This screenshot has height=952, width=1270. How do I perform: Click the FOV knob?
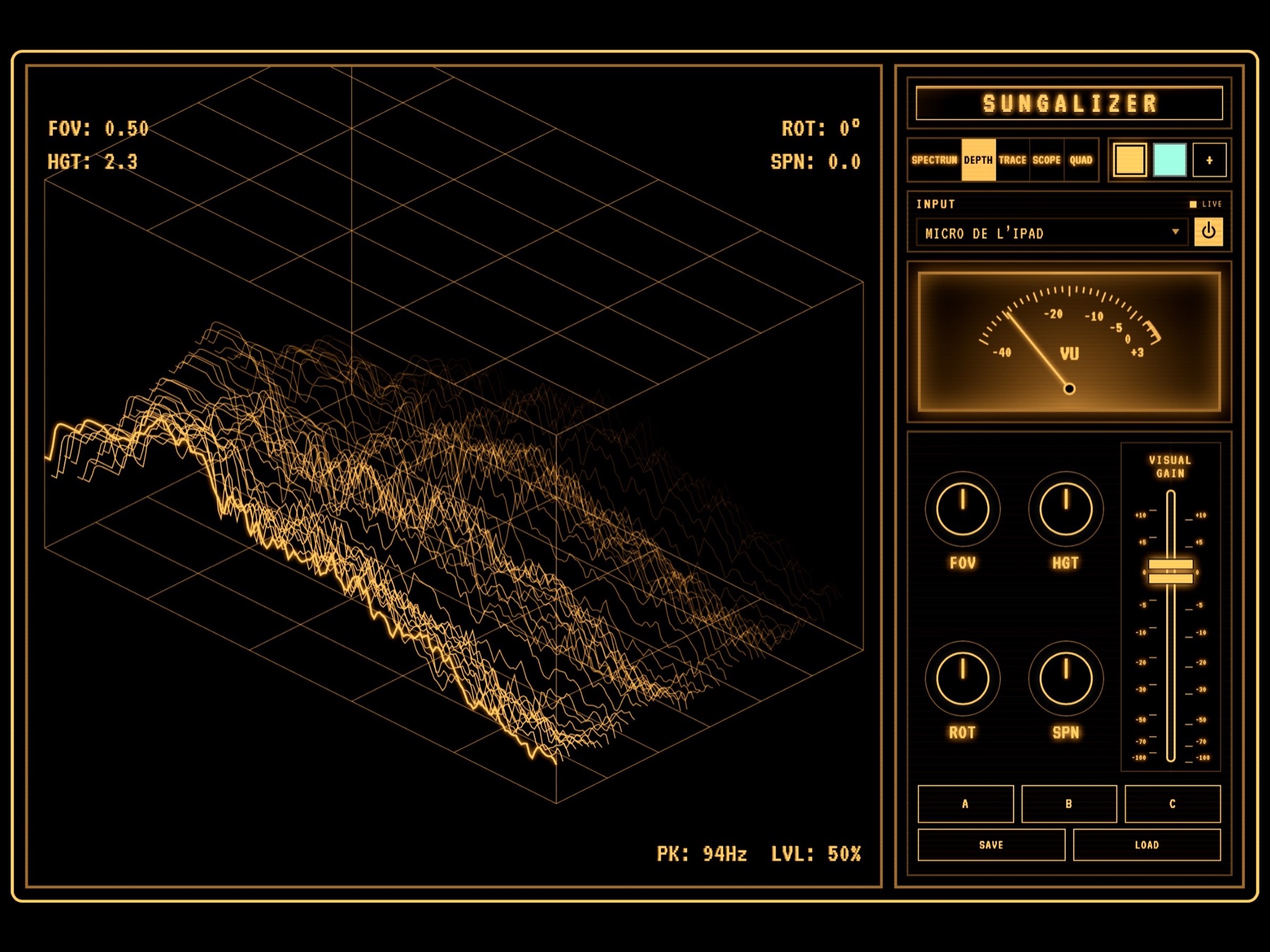962,509
